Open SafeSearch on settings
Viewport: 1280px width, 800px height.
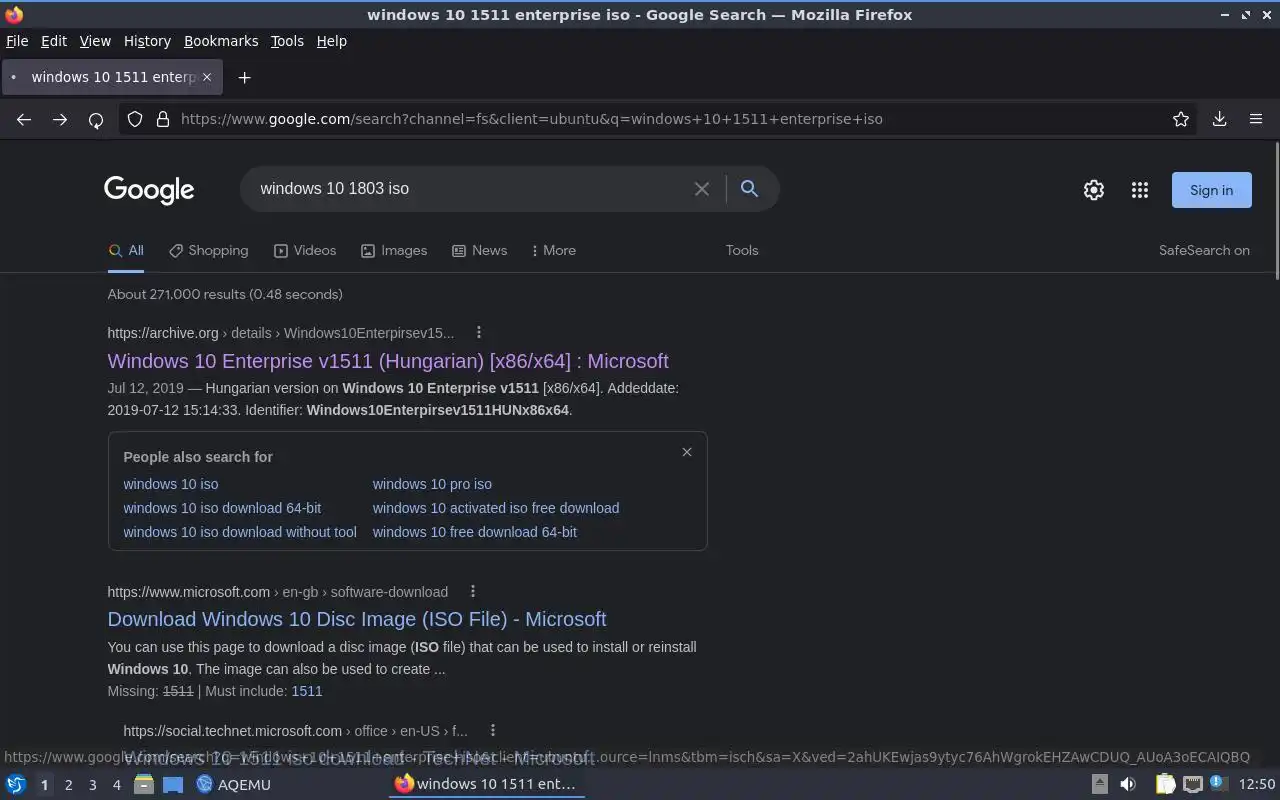click(x=1204, y=251)
